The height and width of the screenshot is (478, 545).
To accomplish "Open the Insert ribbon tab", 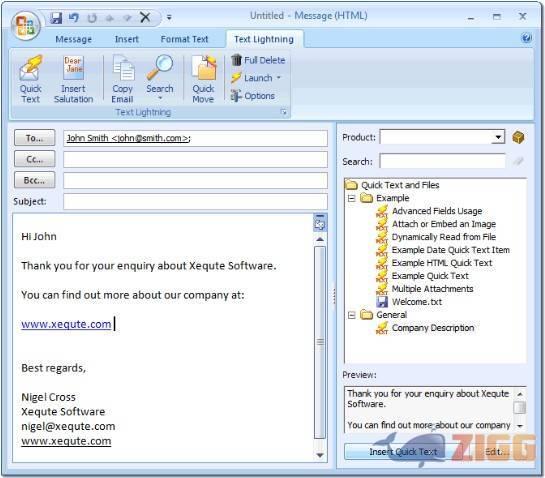I will (127, 39).
